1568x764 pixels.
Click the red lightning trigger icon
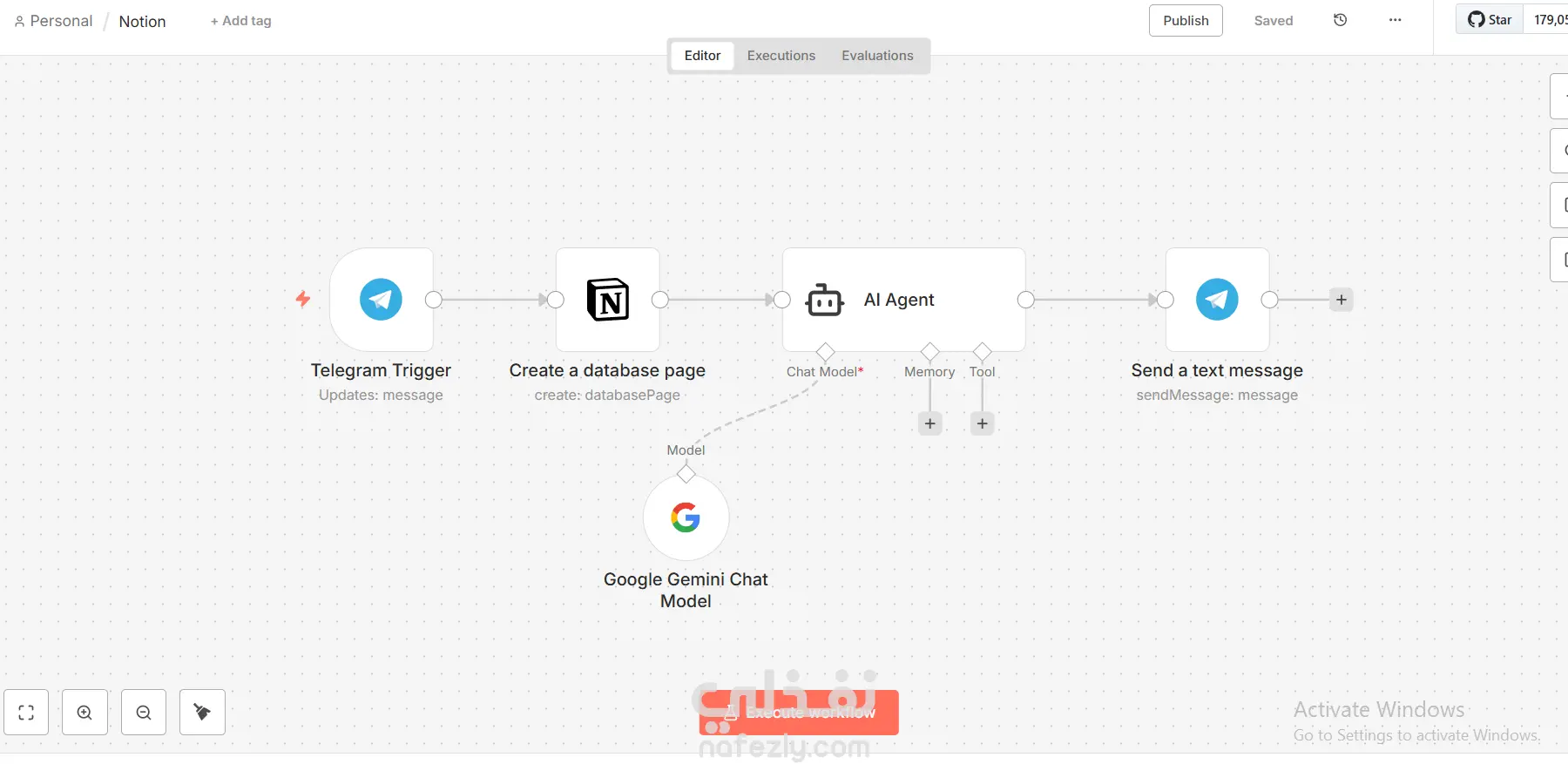pyautogui.click(x=303, y=300)
